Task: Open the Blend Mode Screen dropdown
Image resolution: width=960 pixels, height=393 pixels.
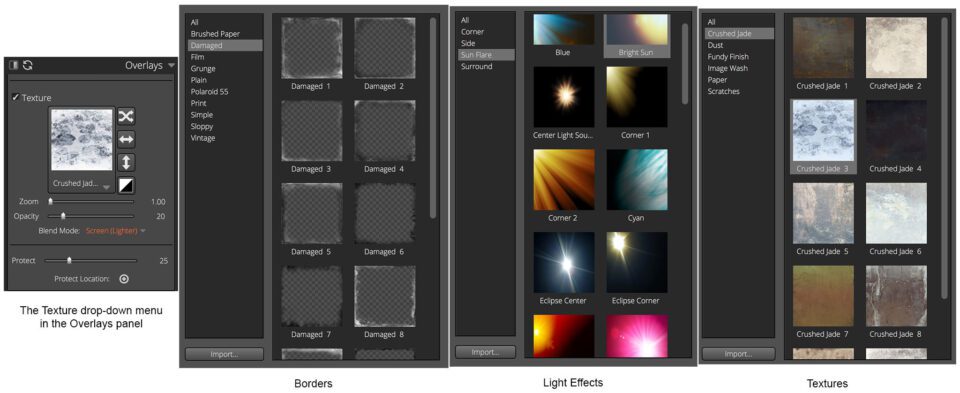Action: (116, 231)
